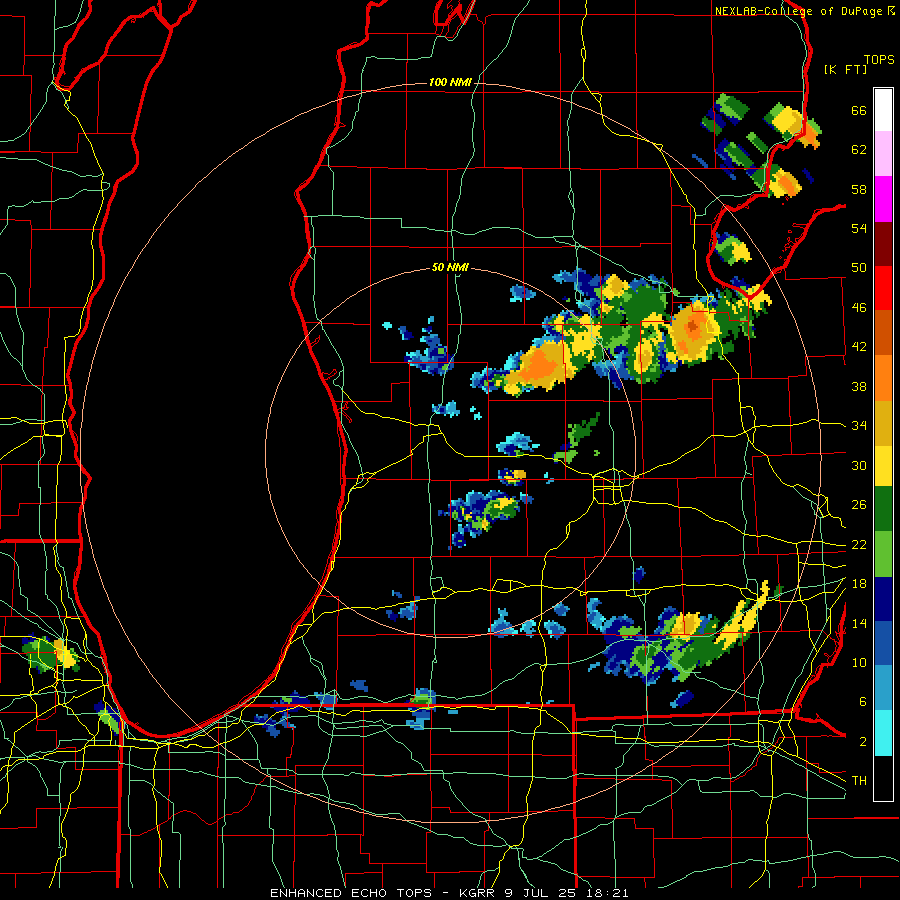900x900 pixels.
Task: Pick the yellow legend swatch near 30
Action: pyautogui.click(x=883, y=466)
